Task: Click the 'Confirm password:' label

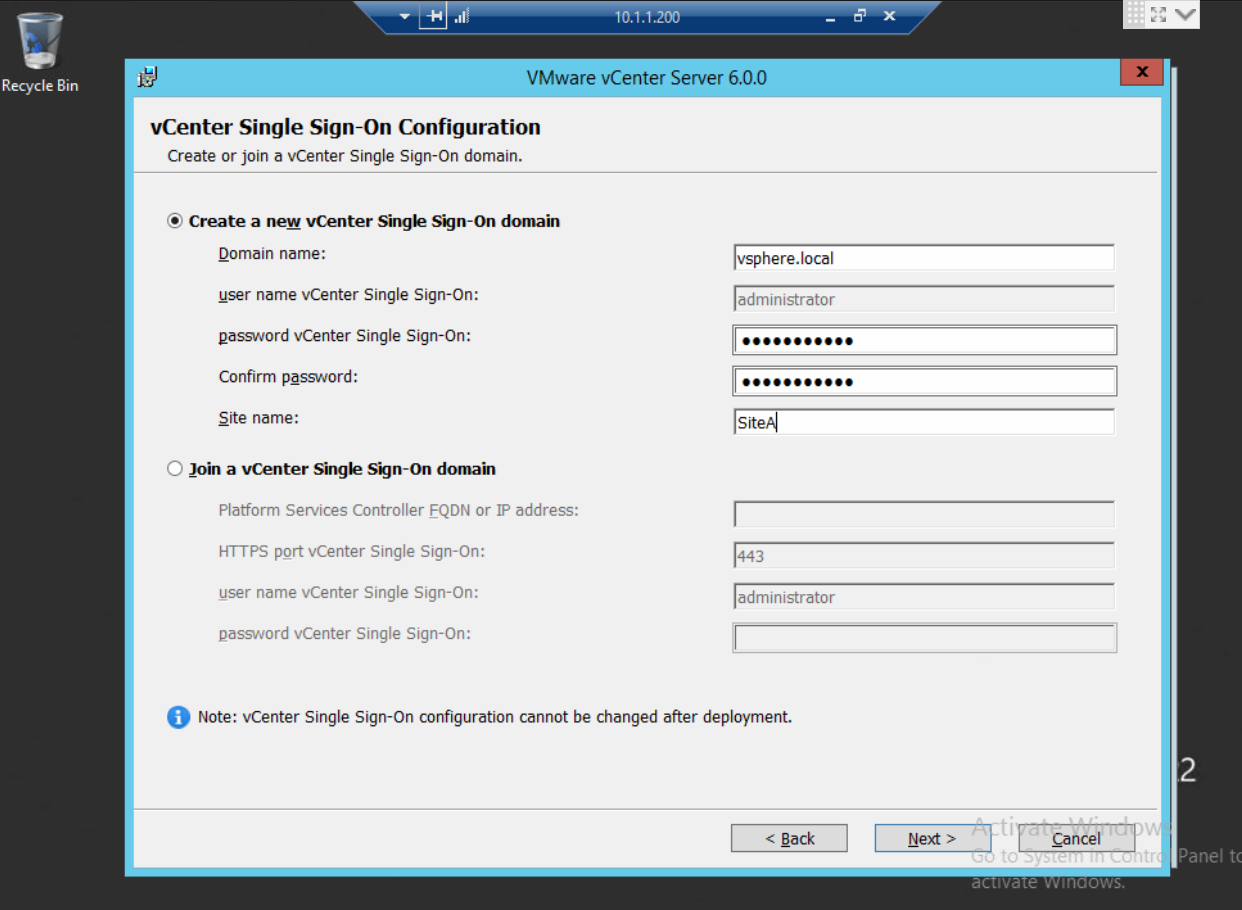Action: pos(288,377)
